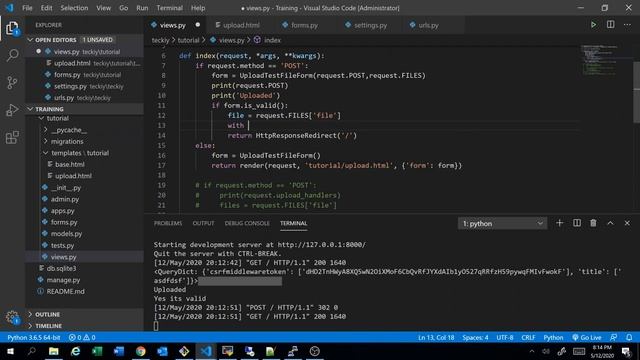Change encoding via UTF-8 status item
640x360 pixels.
pos(505,338)
